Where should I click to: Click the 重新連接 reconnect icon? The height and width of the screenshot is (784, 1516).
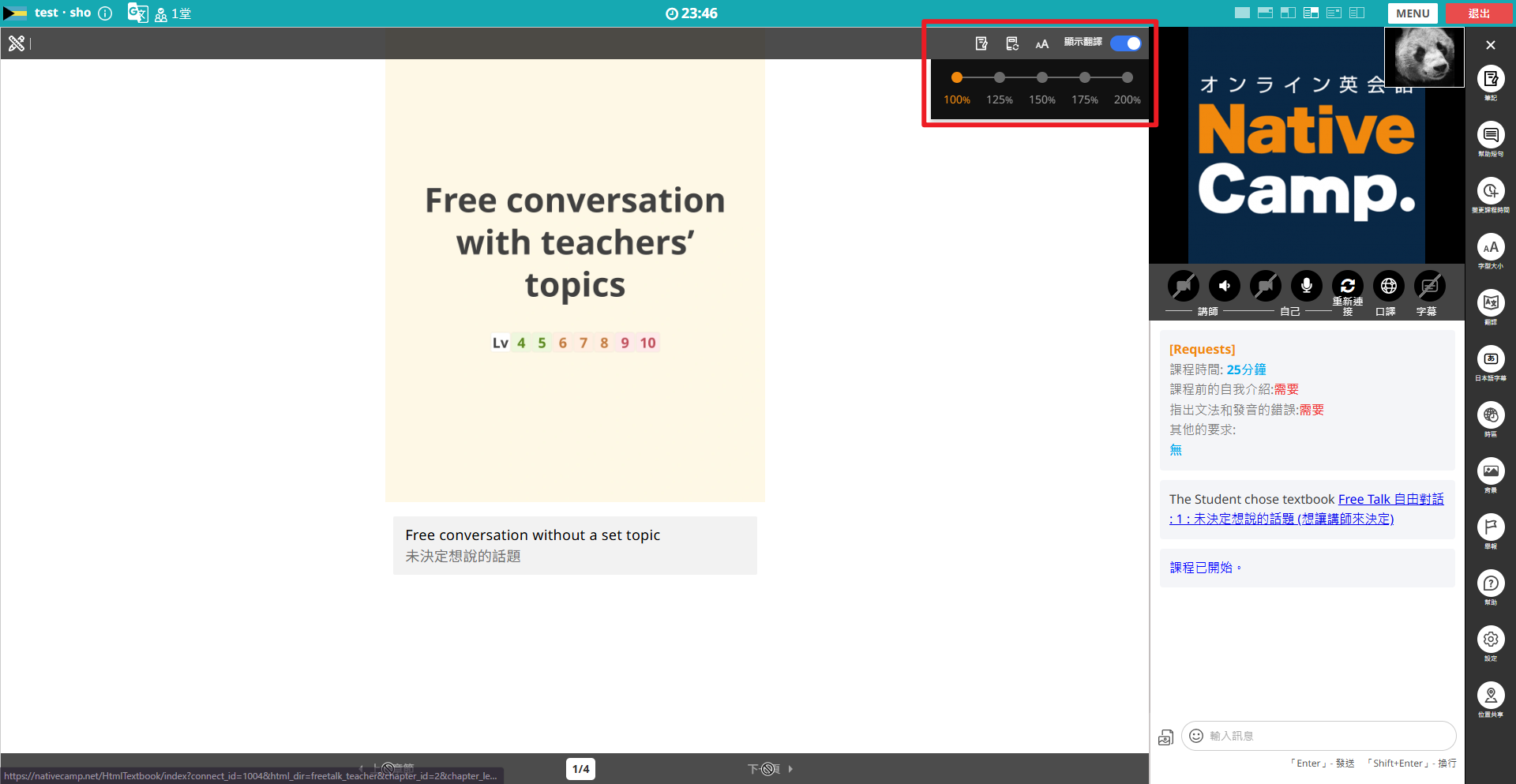pyautogui.click(x=1348, y=286)
